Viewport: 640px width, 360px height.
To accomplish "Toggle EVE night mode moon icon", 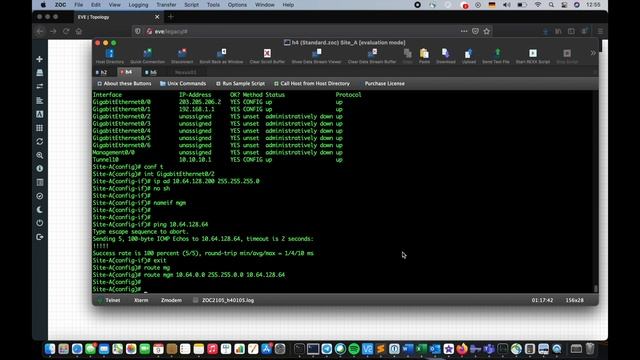I will point(40,210).
